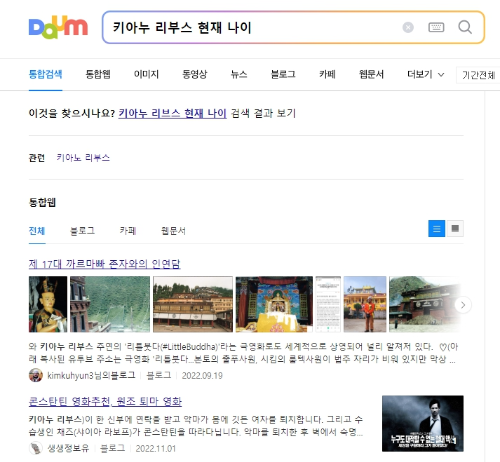Open result 콘스탄틴 영화추천, 원조 퇴마 영화
Screen dimensions: 500x462
[x=105, y=402]
